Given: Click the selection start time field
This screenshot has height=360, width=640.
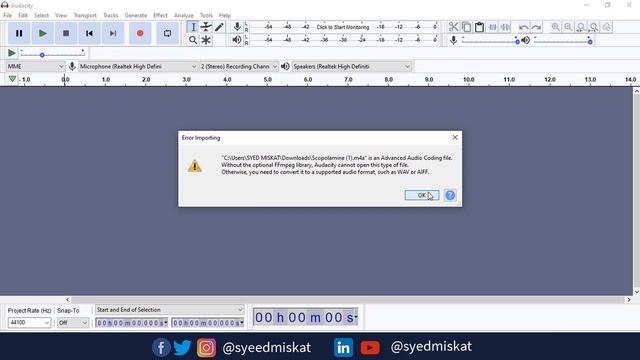Looking at the screenshot, I should [x=131, y=323].
